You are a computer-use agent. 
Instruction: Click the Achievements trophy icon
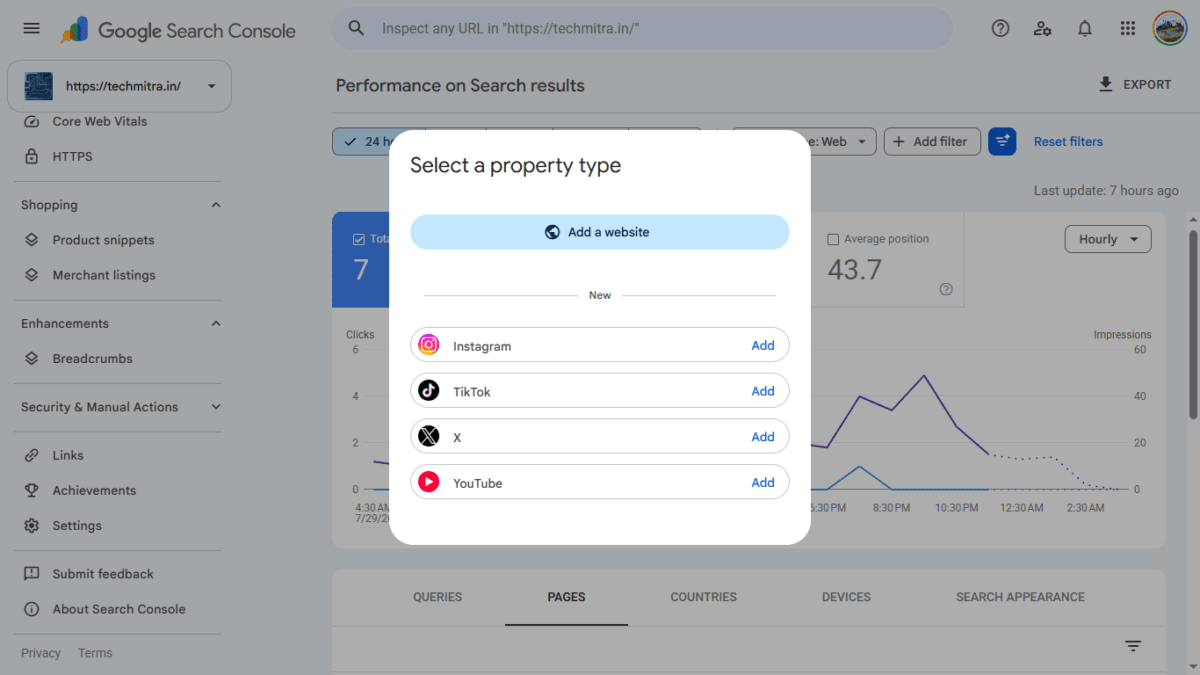pyautogui.click(x=32, y=490)
